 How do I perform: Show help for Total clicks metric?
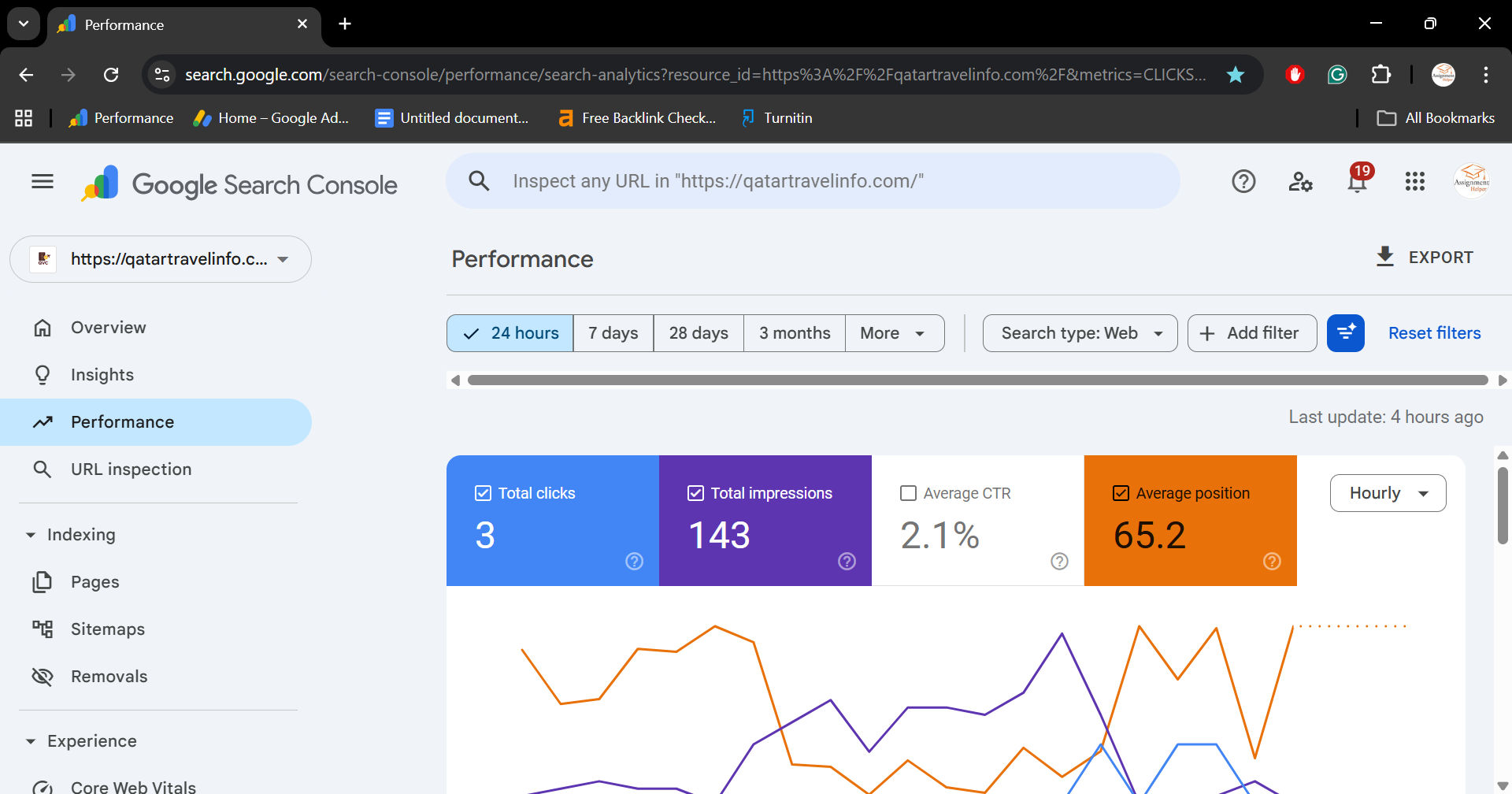click(634, 561)
